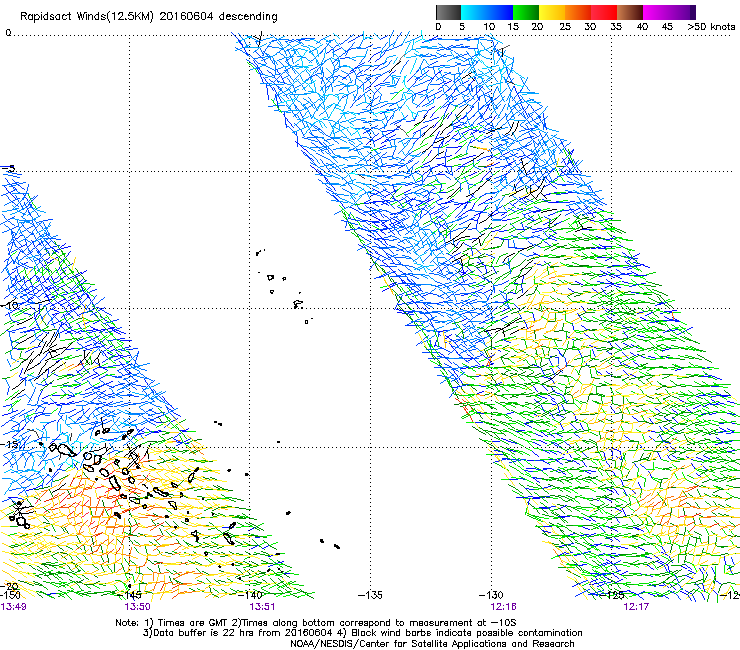Click the latitude label "-15" on left axis

10,444
